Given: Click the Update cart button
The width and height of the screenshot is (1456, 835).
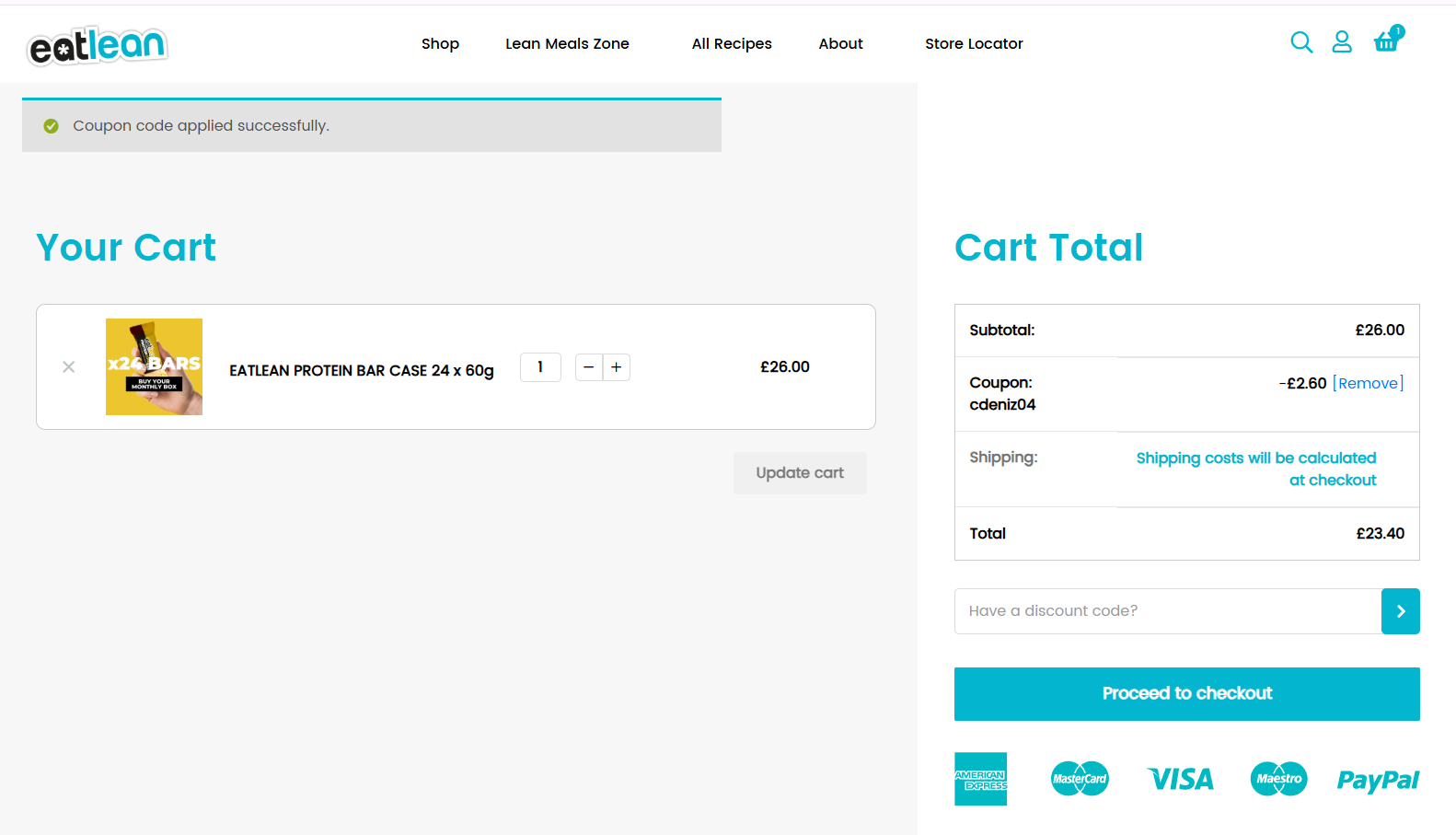Looking at the screenshot, I should (800, 473).
